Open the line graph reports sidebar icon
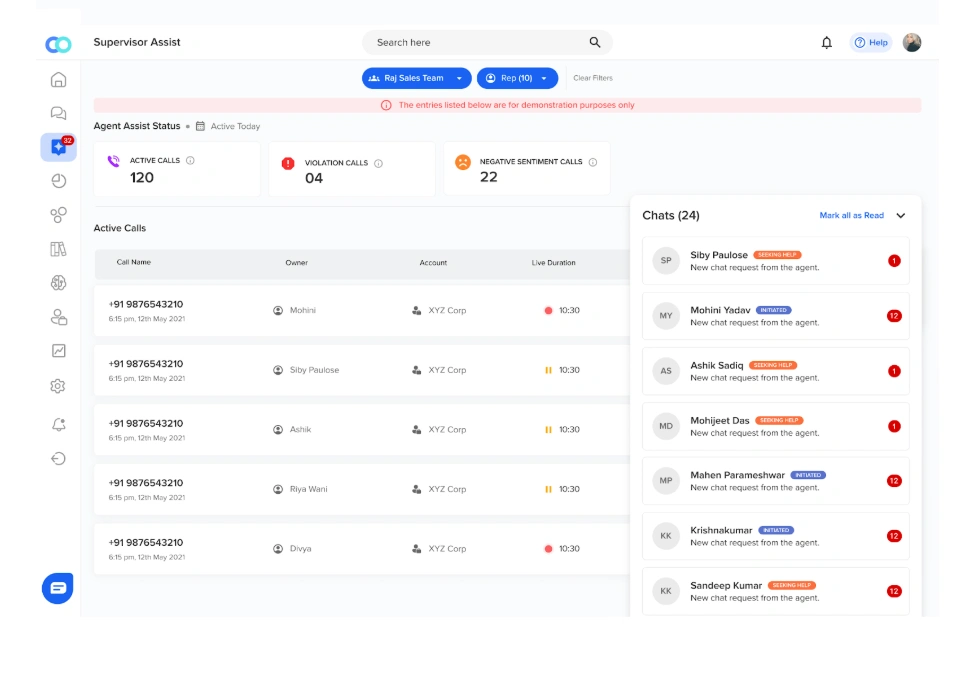The height and width of the screenshot is (685, 980). [x=58, y=351]
